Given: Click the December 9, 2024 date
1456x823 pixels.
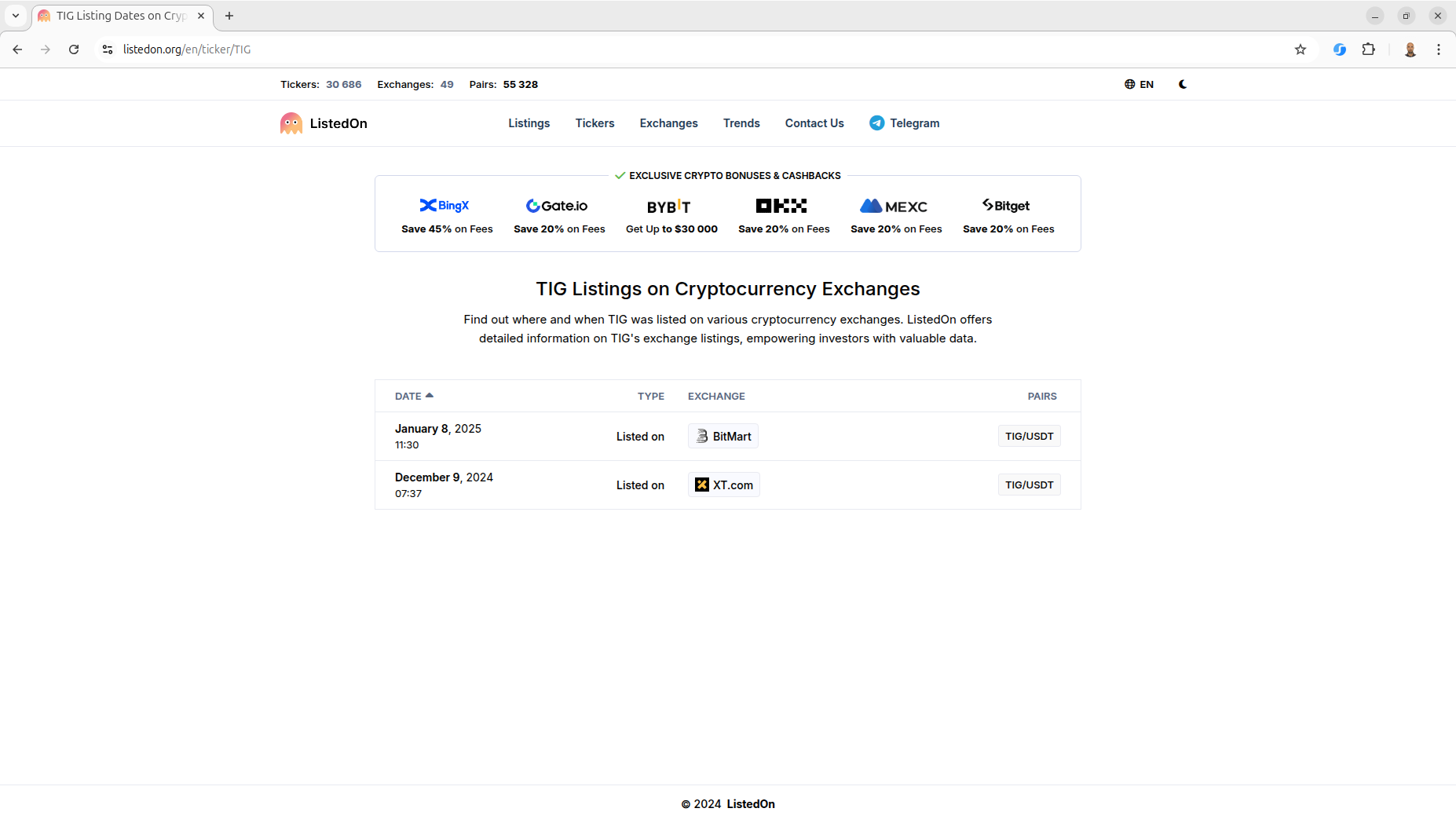Looking at the screenshot, I should [444, 477].
